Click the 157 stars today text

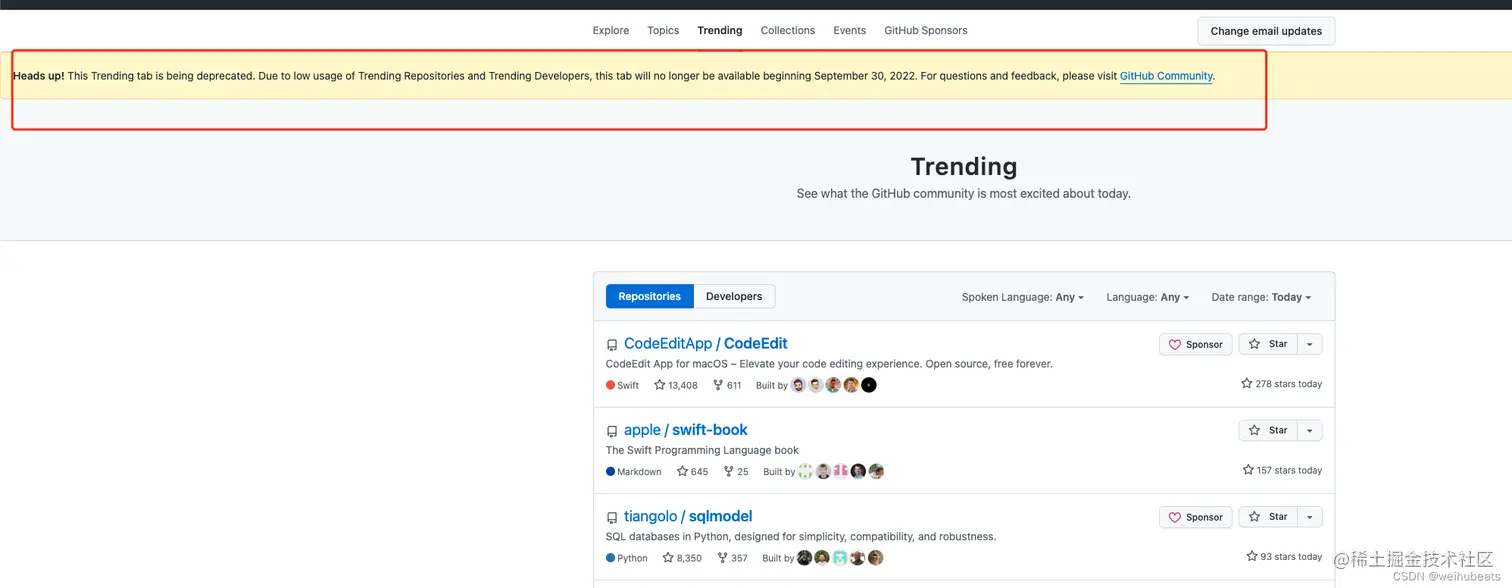1282,470
